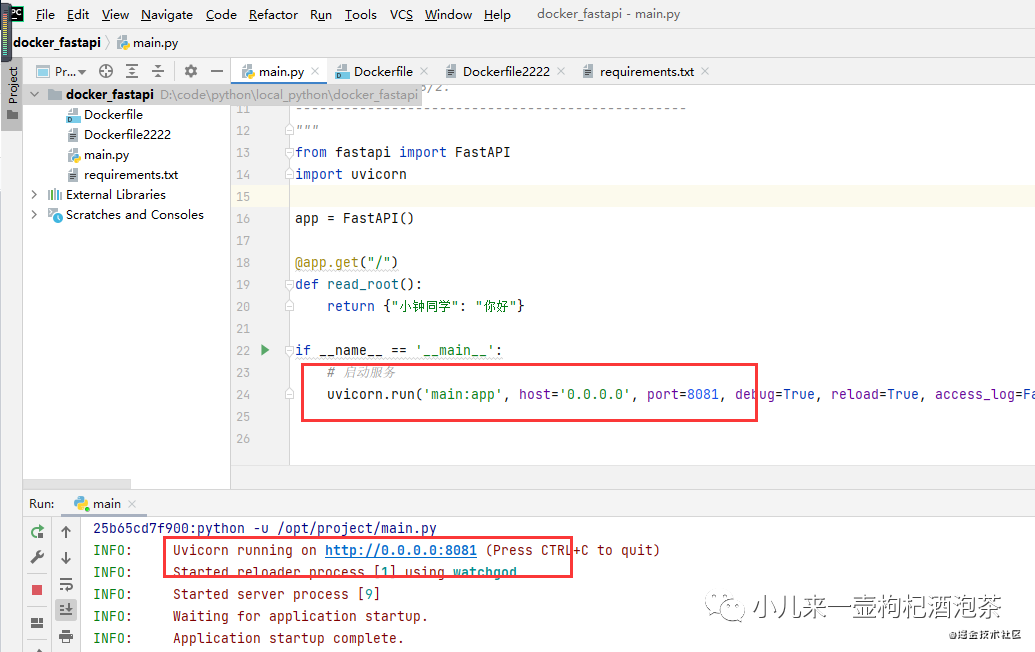This screenshot has width=1035, height=652.
Task: Click the Print icon in Run panel
Action: [x=66, y=636]
